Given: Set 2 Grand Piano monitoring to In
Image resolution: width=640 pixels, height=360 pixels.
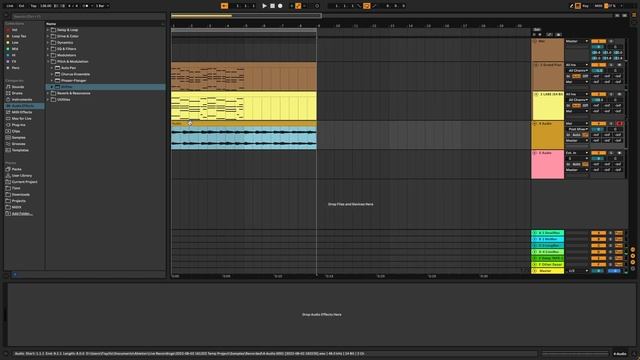Looking at the screenshot, I should click(x=568, y=76).
